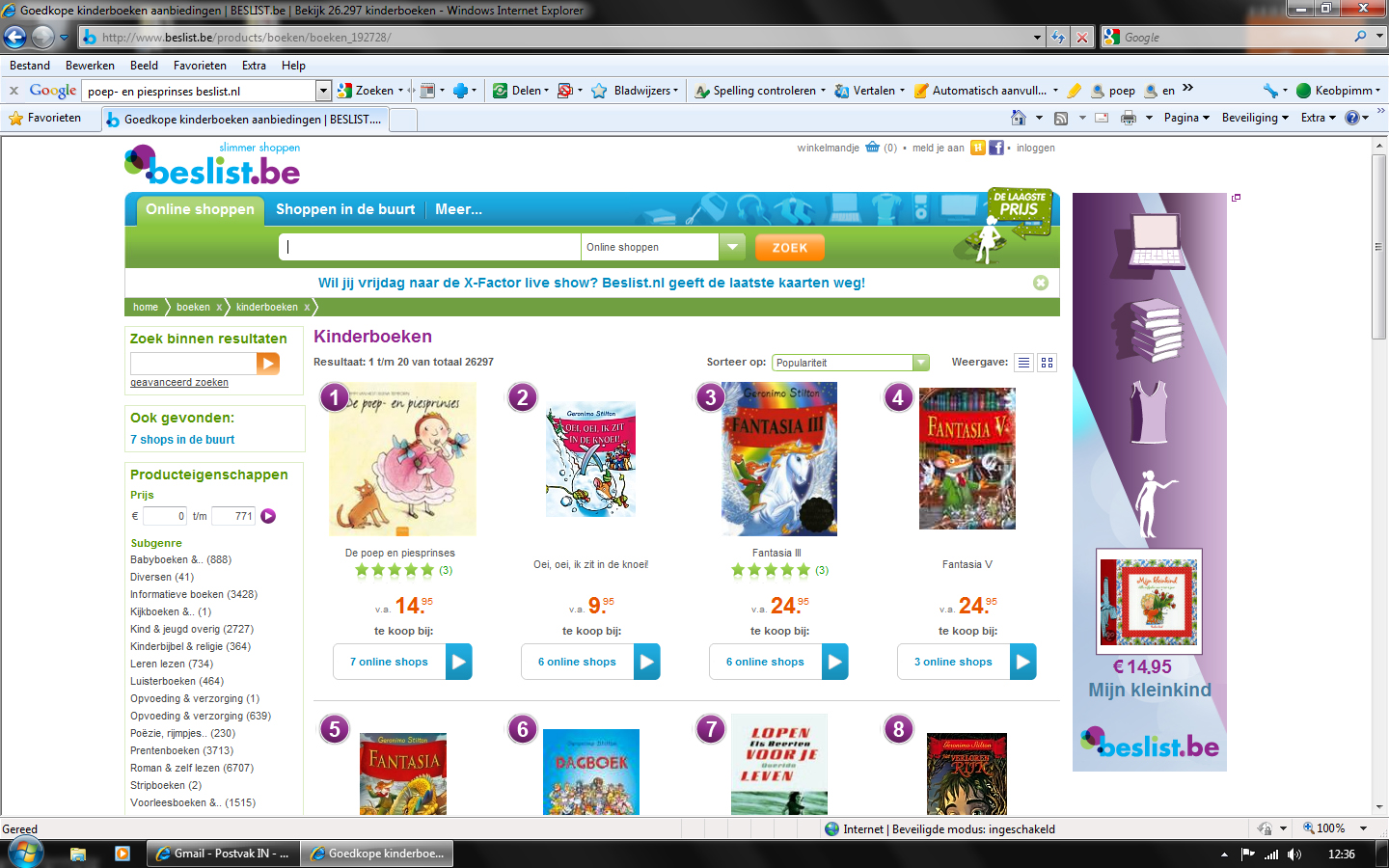Click the Google toolbar highlighter pencil icon
The height and width of the screenshot is (868, 1389).
[x=1074, y=91]
